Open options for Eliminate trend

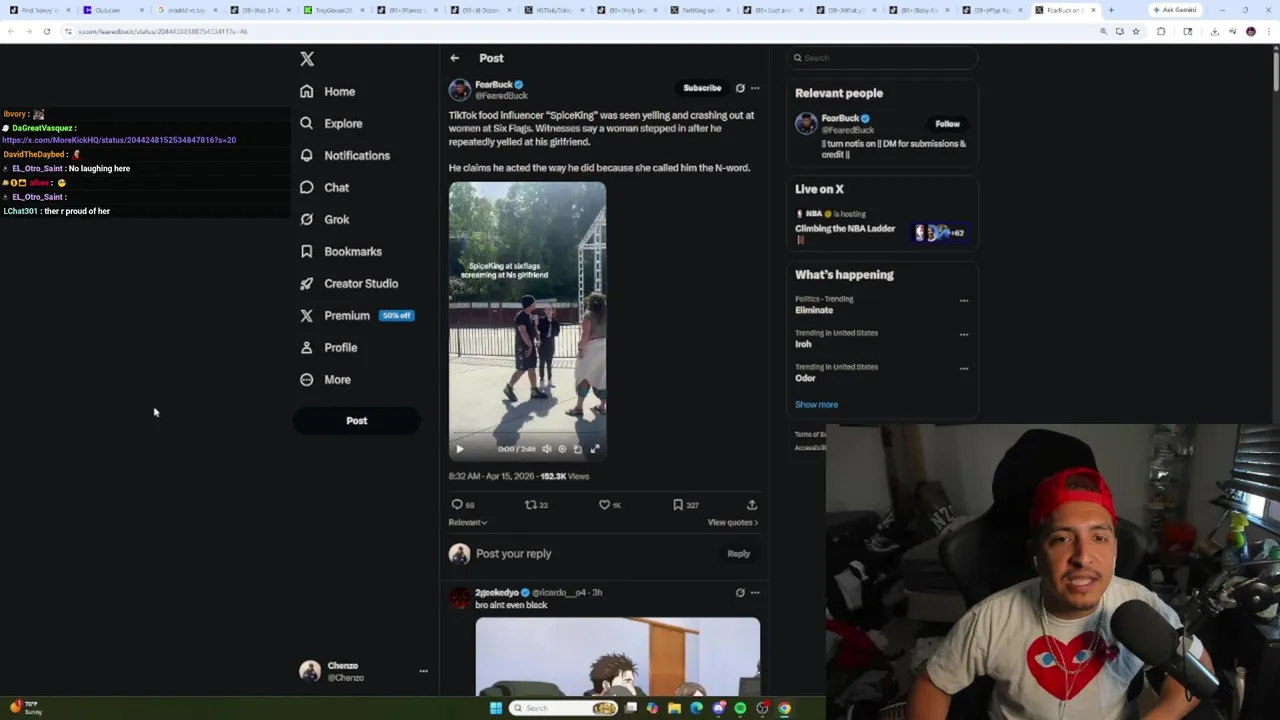coord(964,300)
